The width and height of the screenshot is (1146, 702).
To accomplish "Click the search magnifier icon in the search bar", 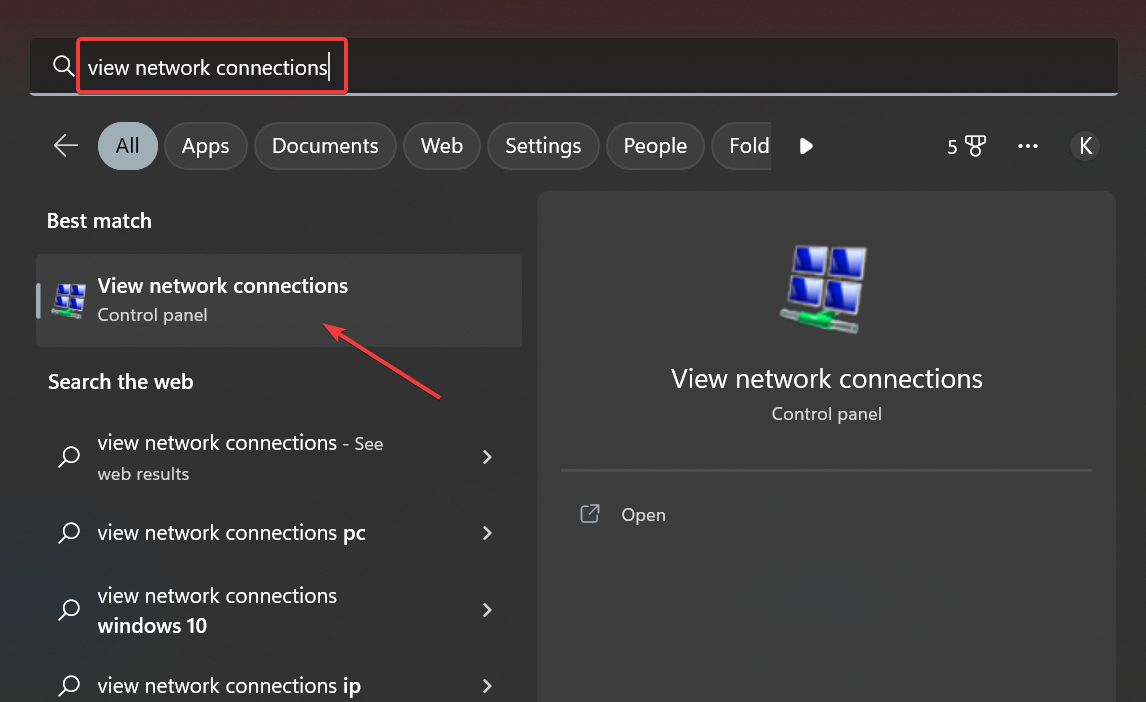I will (x=64, y=66).
